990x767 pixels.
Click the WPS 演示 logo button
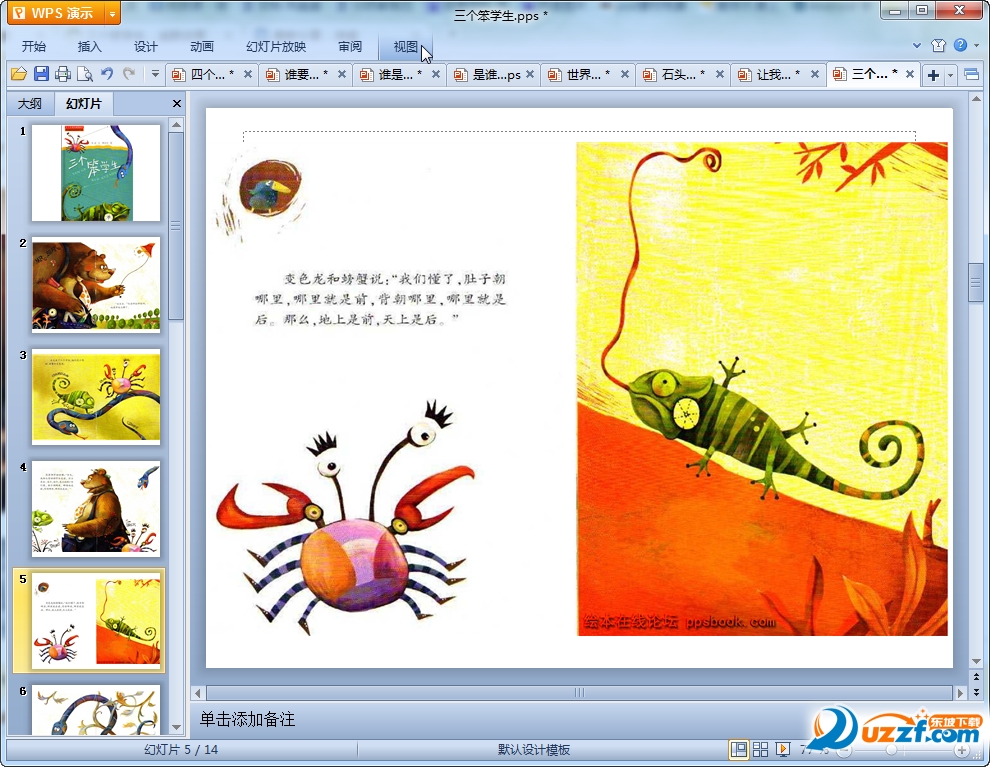point(56,13)
